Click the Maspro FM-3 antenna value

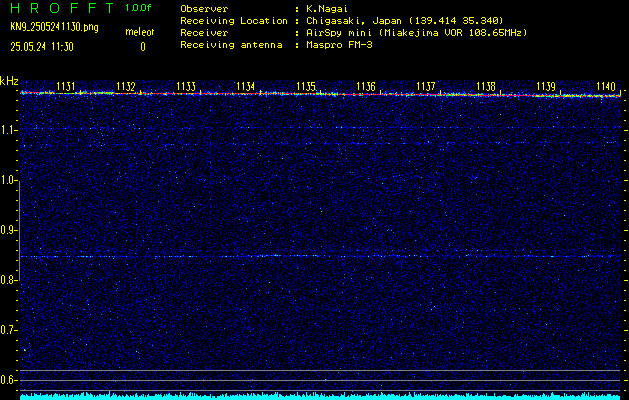pos(339,45)
